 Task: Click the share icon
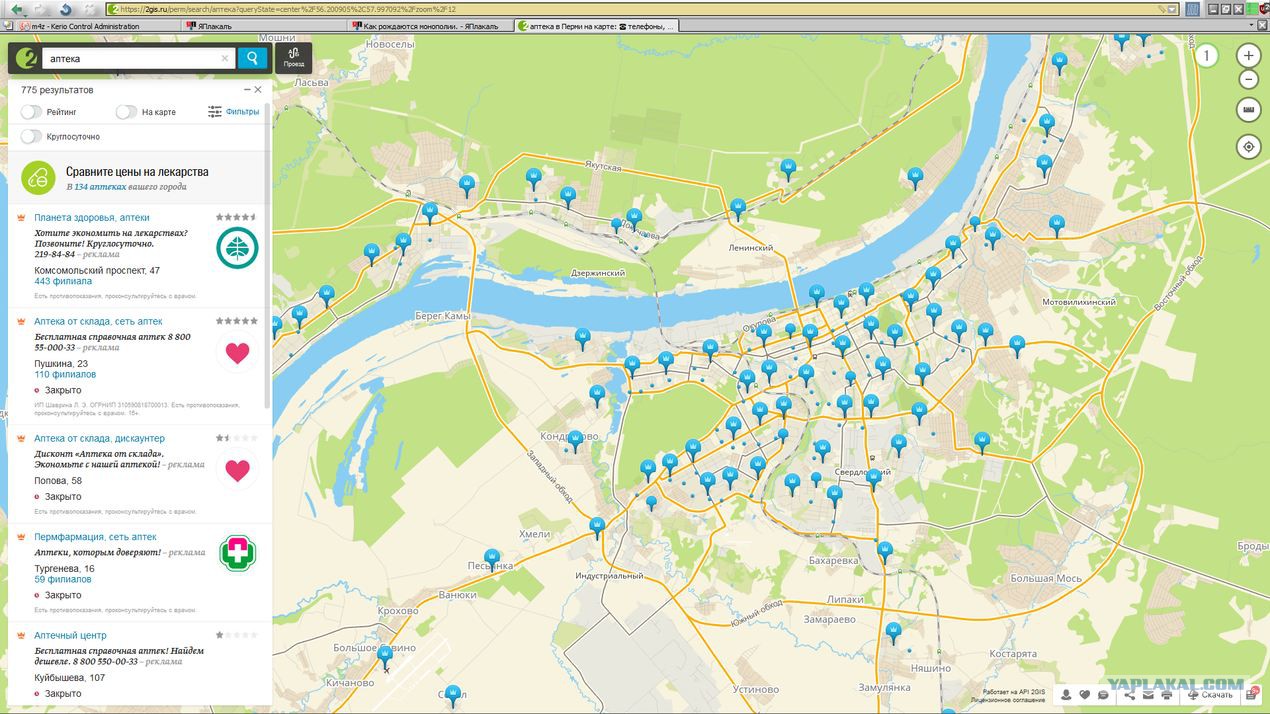1130,695
